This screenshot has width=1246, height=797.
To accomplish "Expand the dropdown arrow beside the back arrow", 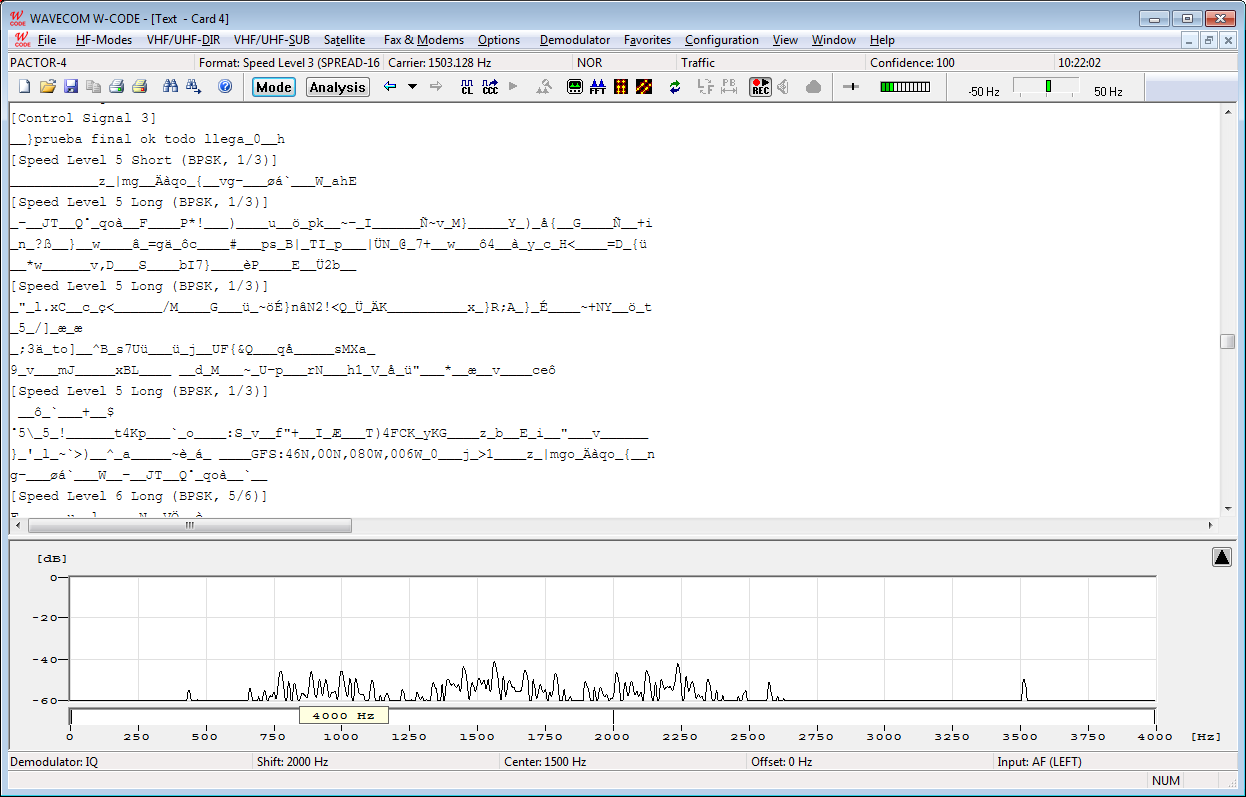I will 412,87.
